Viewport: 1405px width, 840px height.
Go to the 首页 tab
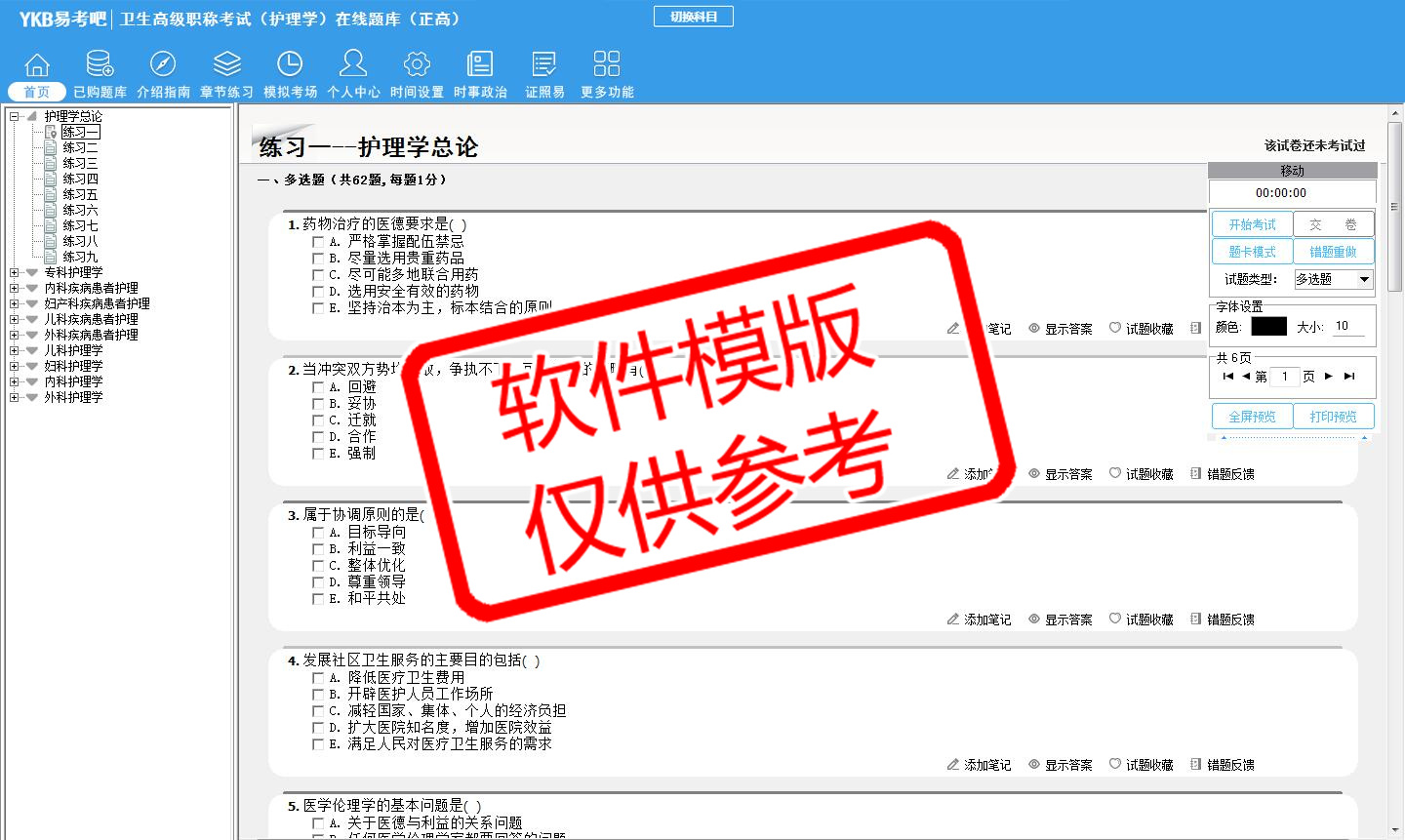tap(37, 92)
